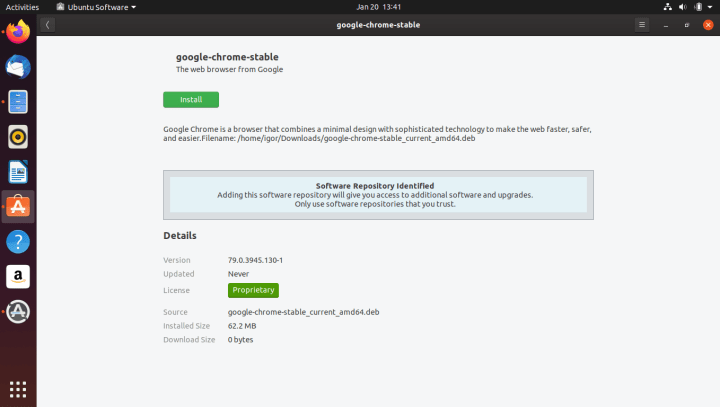Click the installed size 62.2 MB
The image size is (720, 407).
tap(242, 326)
